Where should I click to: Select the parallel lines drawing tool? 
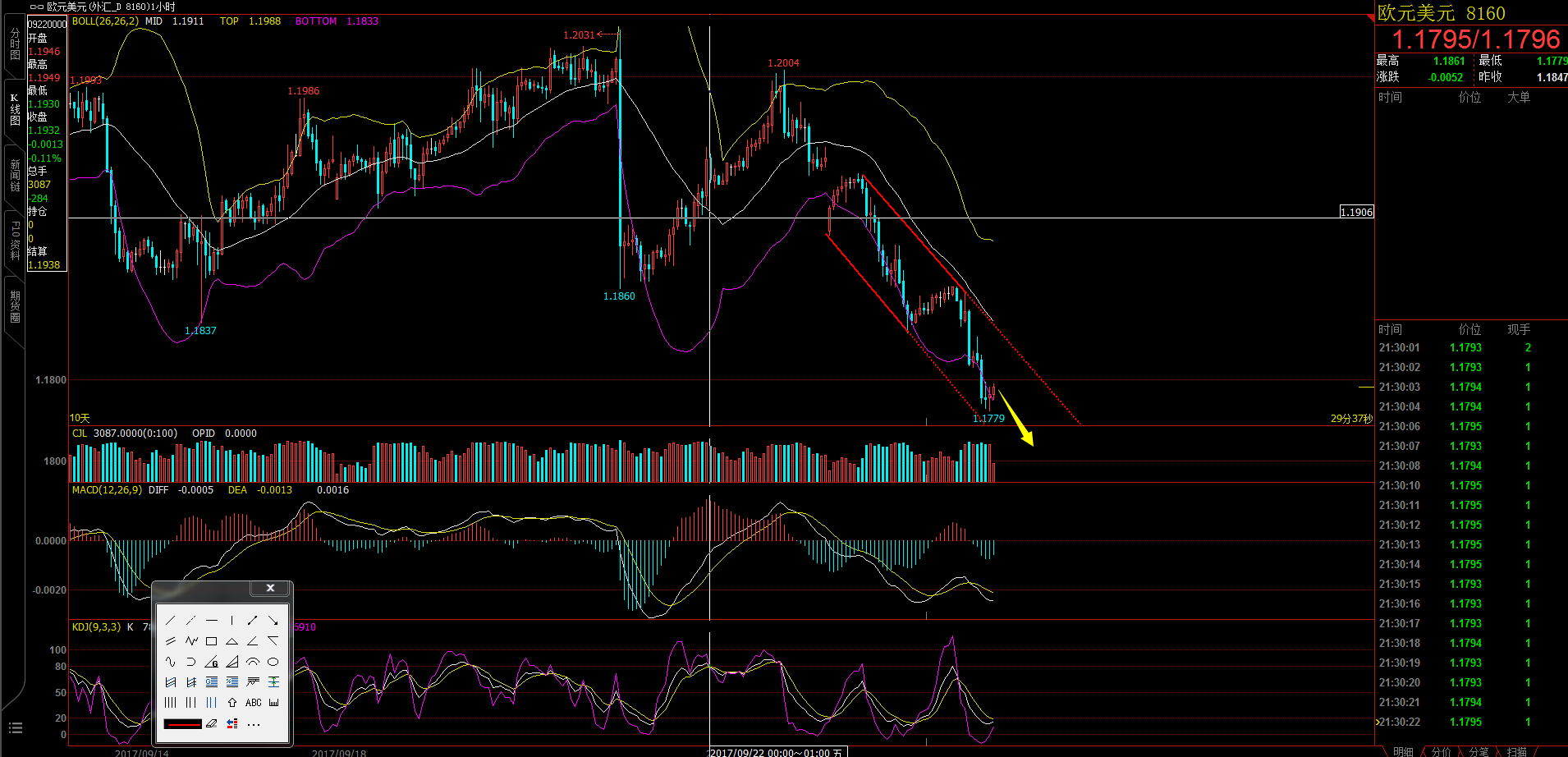[x=171, y=641]
